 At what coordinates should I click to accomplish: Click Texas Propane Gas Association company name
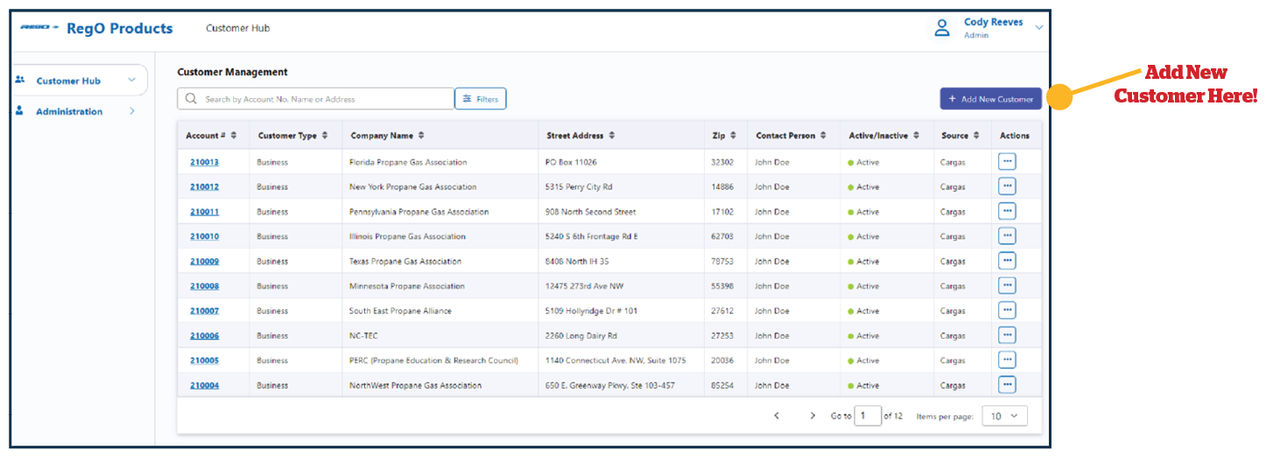click(x=405, y=262)
